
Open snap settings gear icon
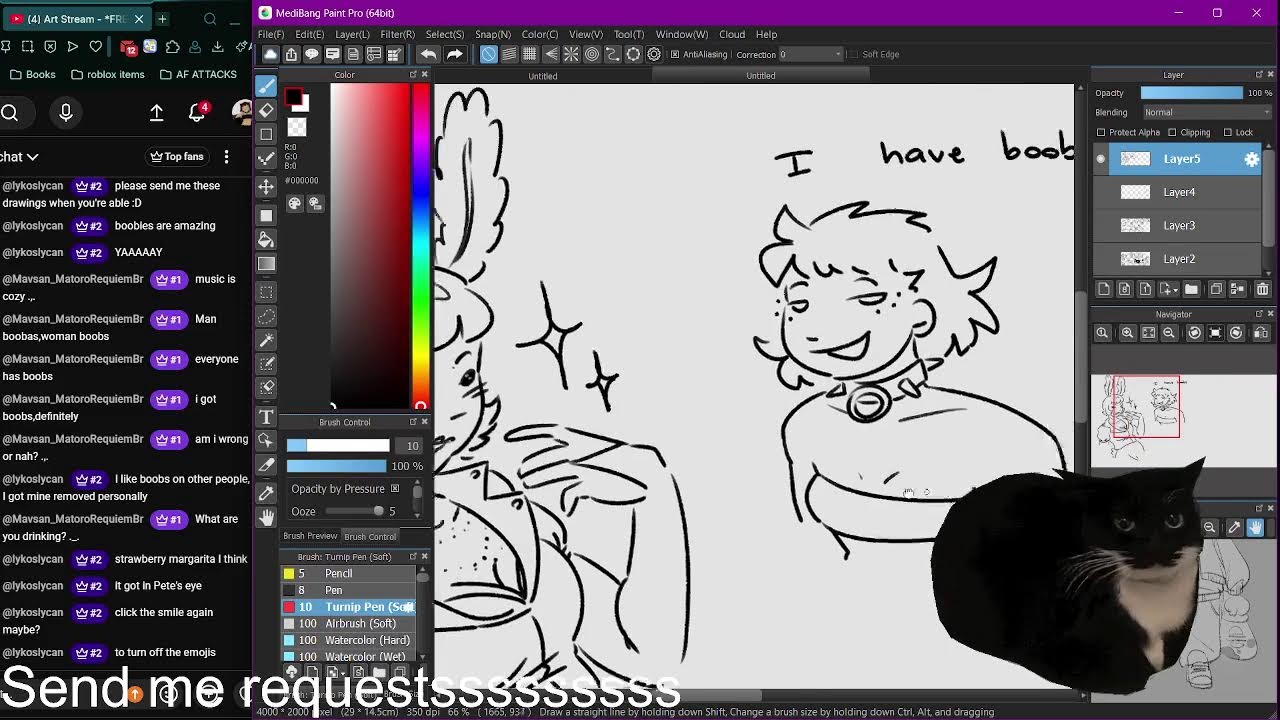point(654,54)
